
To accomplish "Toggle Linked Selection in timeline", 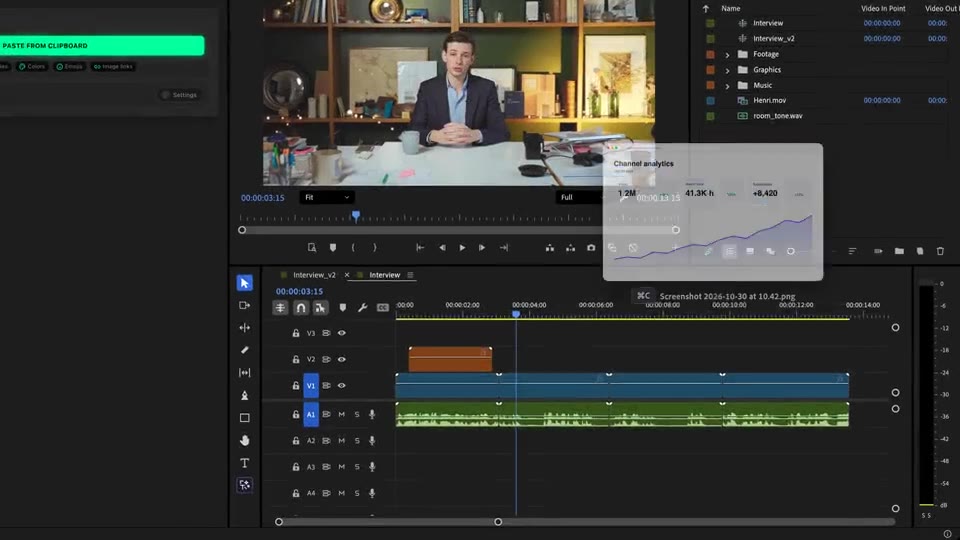I will point(320,308).
